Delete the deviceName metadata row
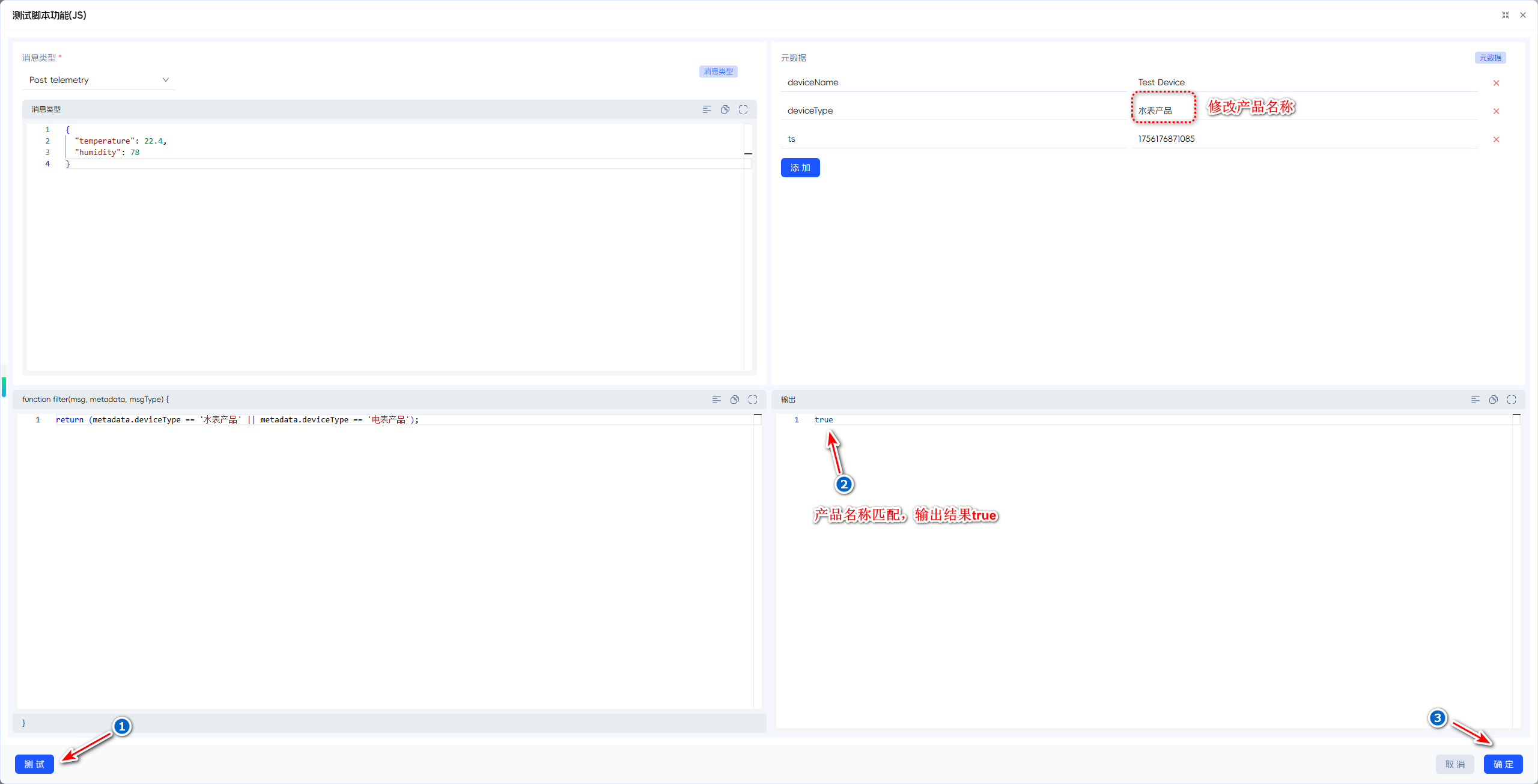1538x784 pixels. coord(1496,83)
